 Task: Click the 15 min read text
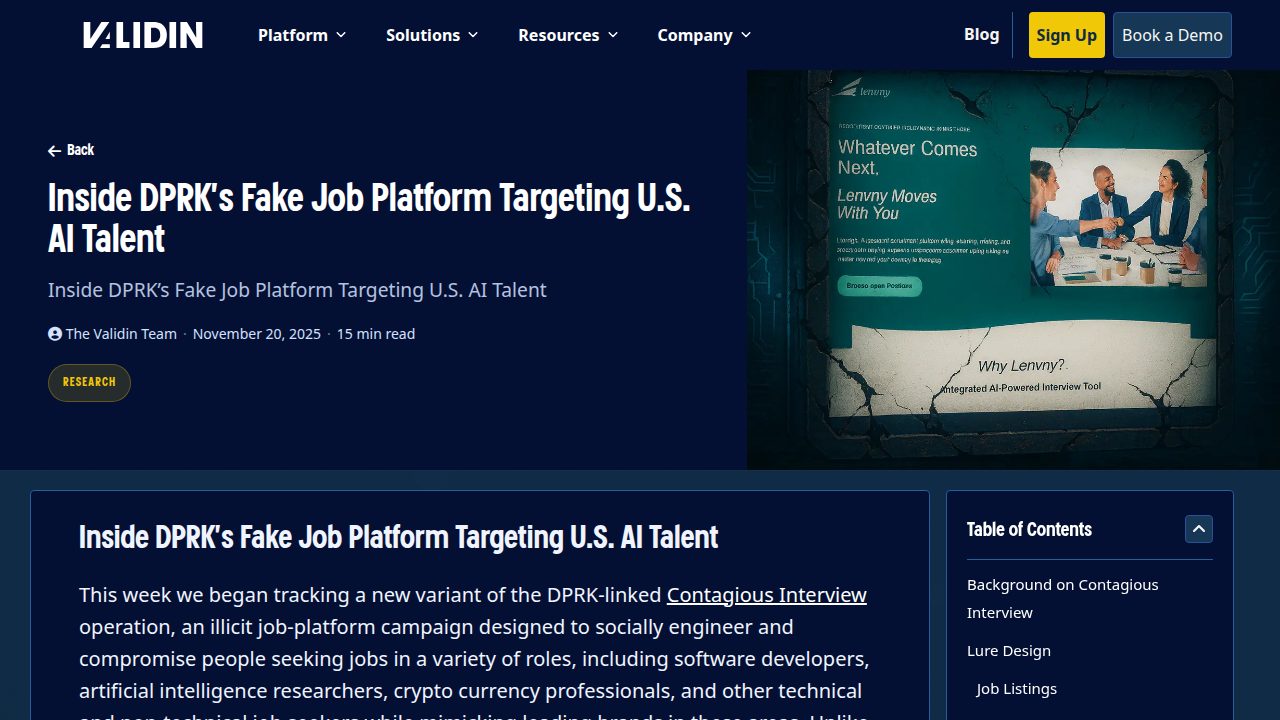coord(376,334)
